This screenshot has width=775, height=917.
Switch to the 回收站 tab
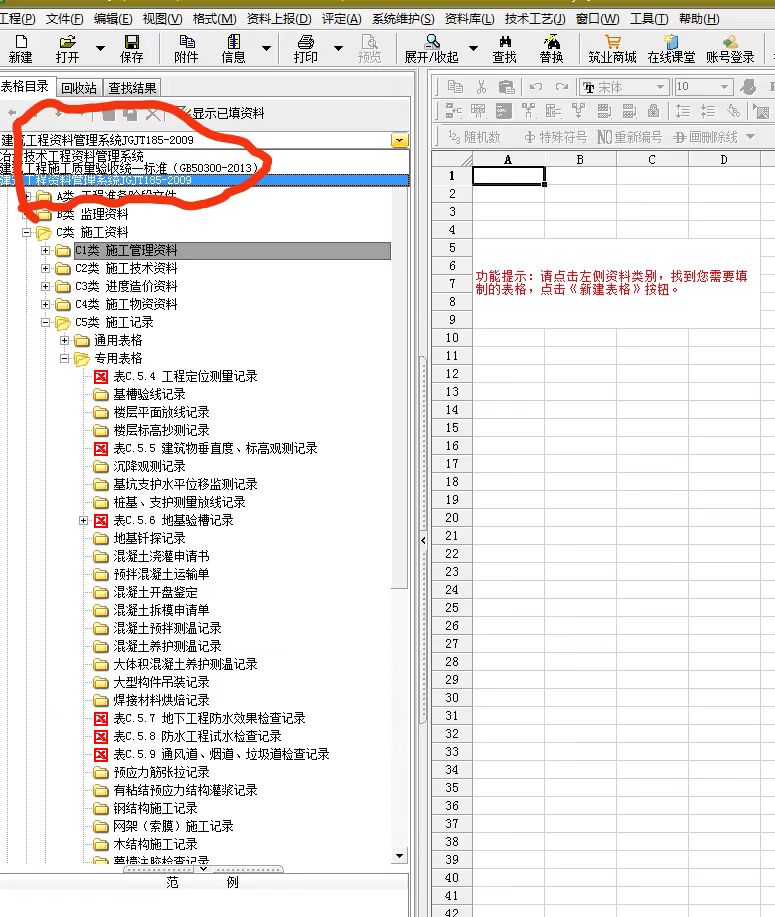pos(78,88)
